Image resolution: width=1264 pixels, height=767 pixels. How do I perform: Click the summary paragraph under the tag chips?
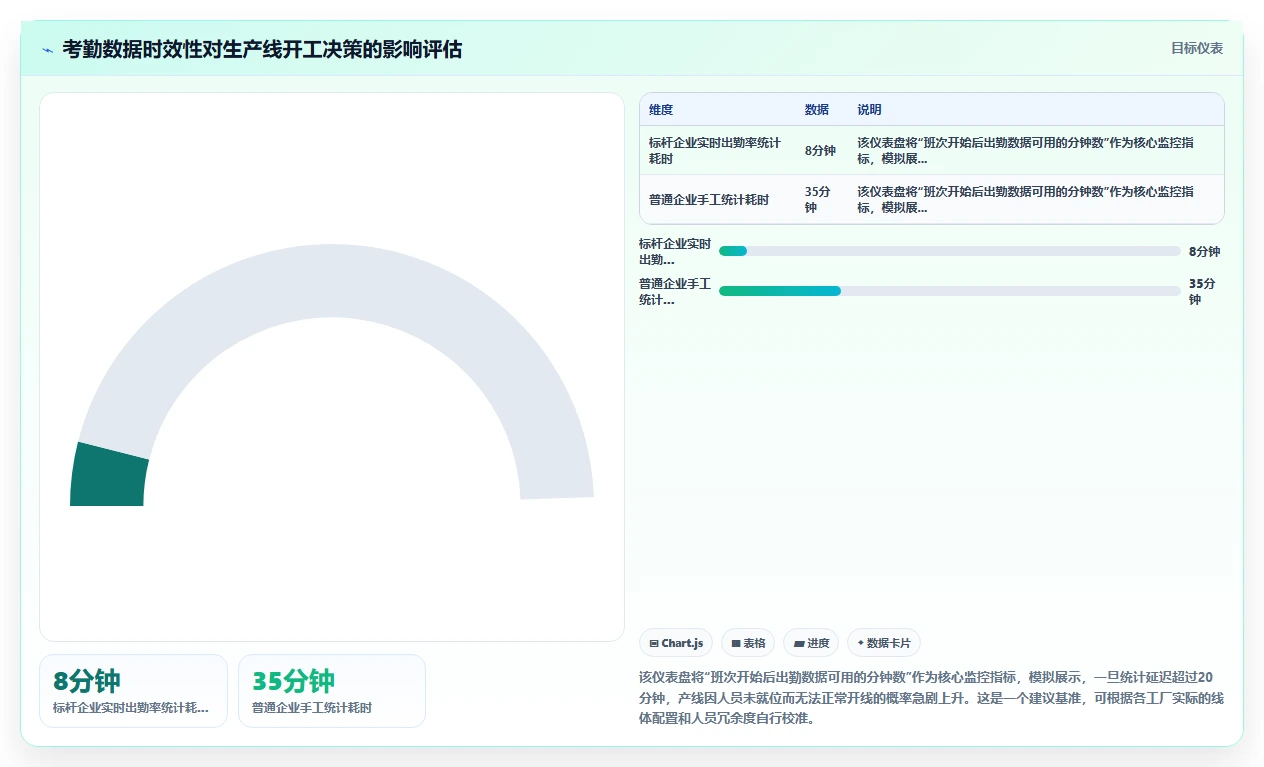(930, 697)
